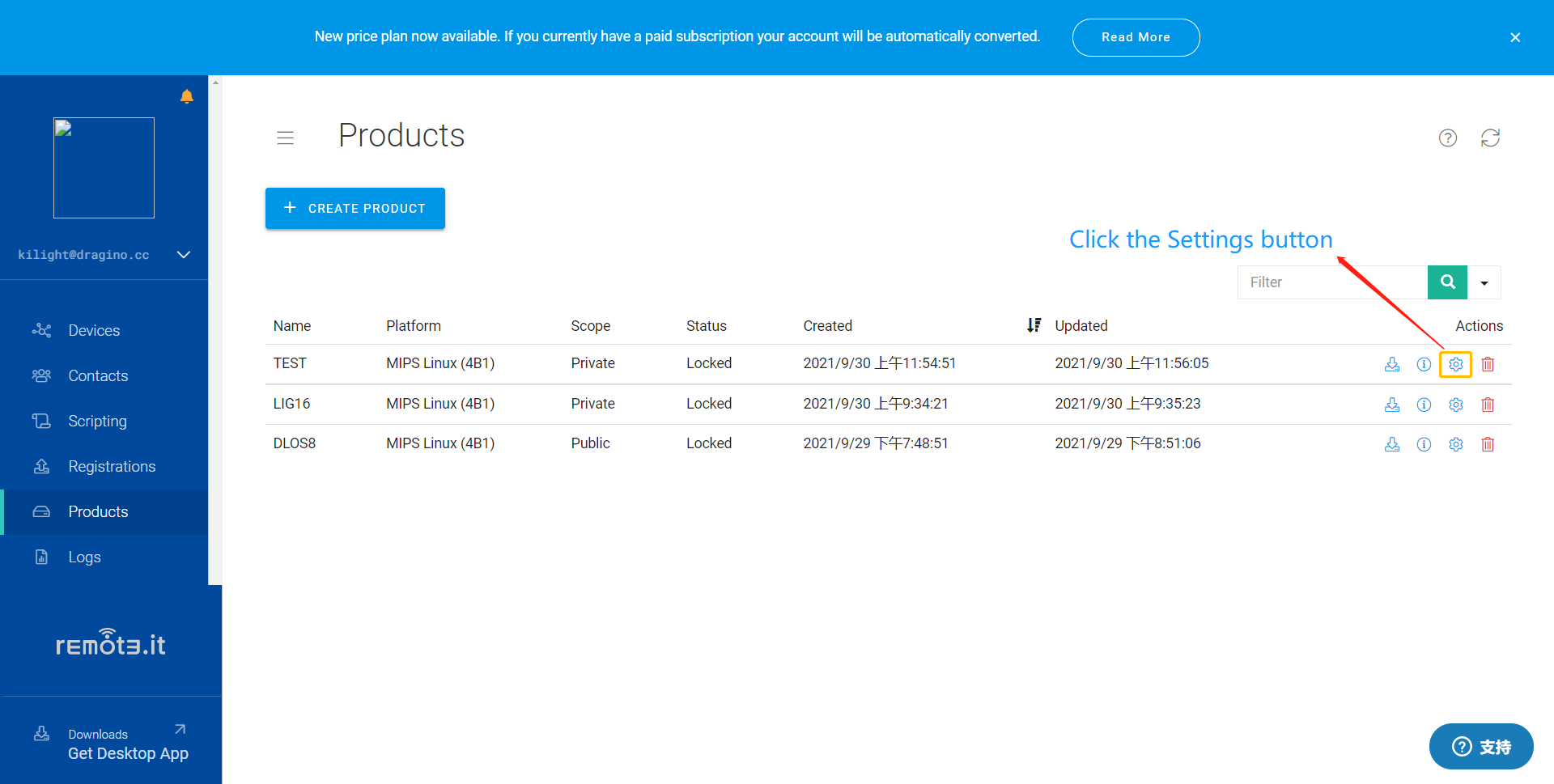Refresh the Products list
Image resolution: width=1554 pixels, height=784 pixels.
pyautogui.click(x=1490, y=138)
